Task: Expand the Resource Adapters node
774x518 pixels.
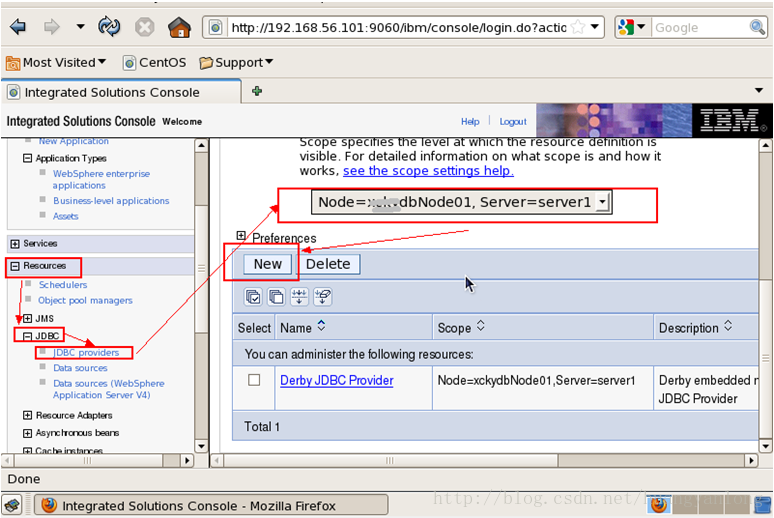Action: tap(28, 415)
